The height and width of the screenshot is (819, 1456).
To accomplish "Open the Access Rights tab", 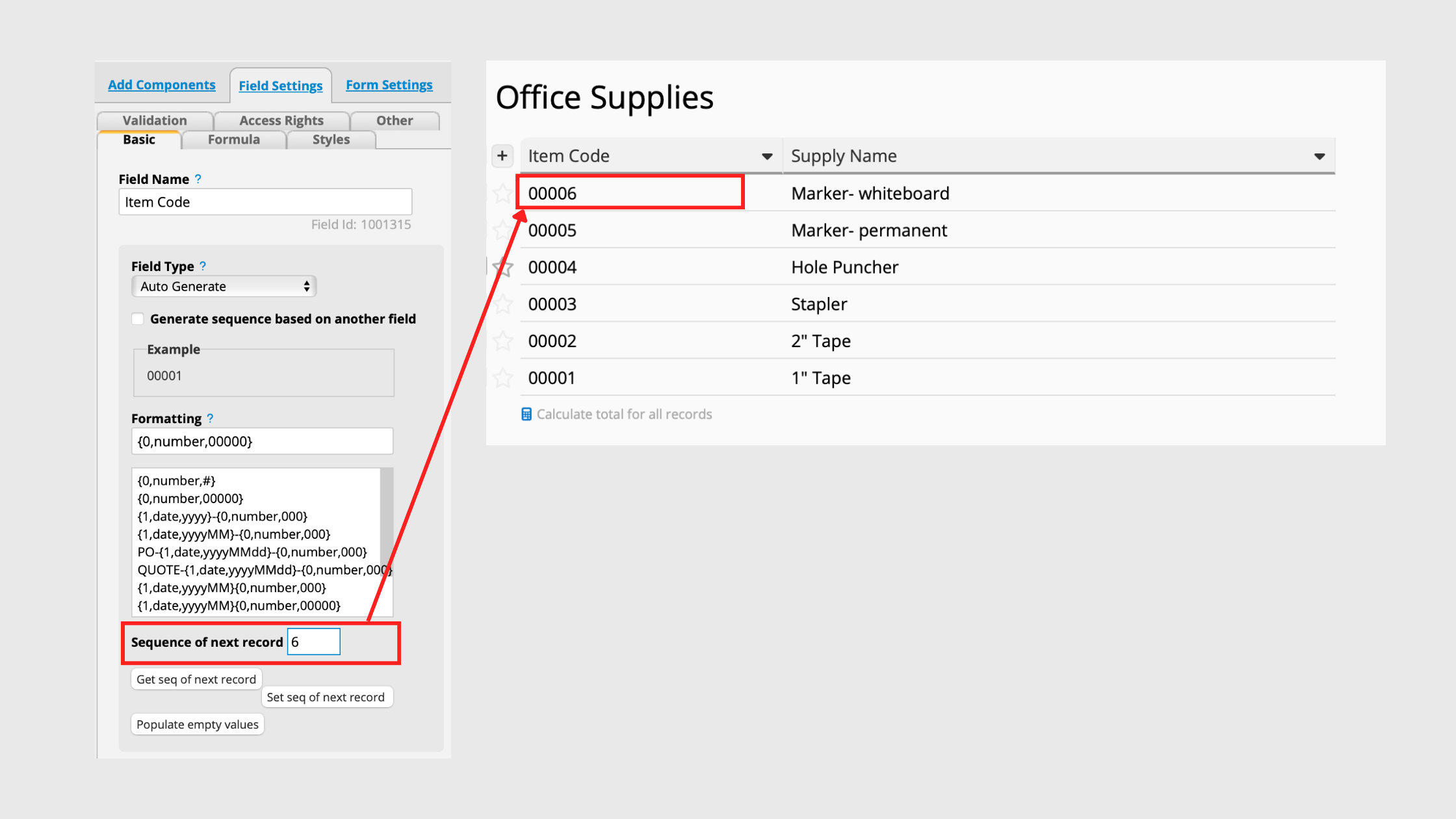I will [x=281, y=121].
